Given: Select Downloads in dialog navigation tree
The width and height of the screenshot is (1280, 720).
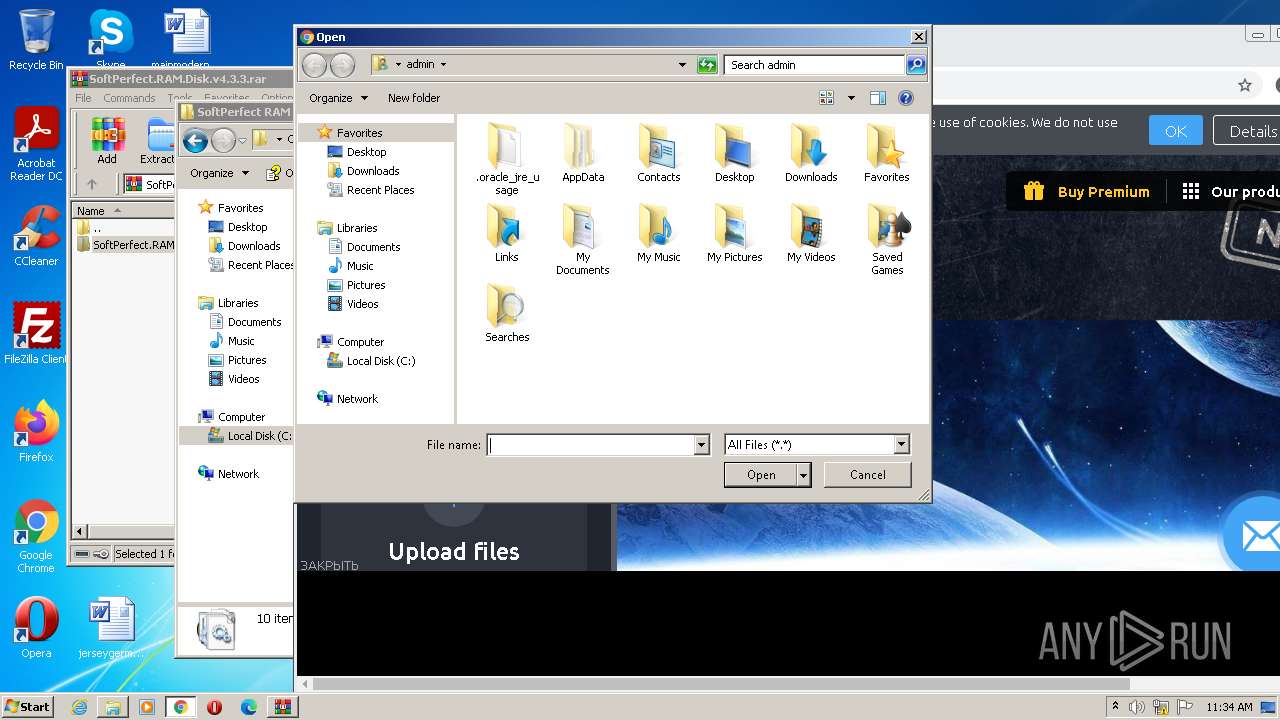Looking at the screenshot, I should [x=373, y=171].
